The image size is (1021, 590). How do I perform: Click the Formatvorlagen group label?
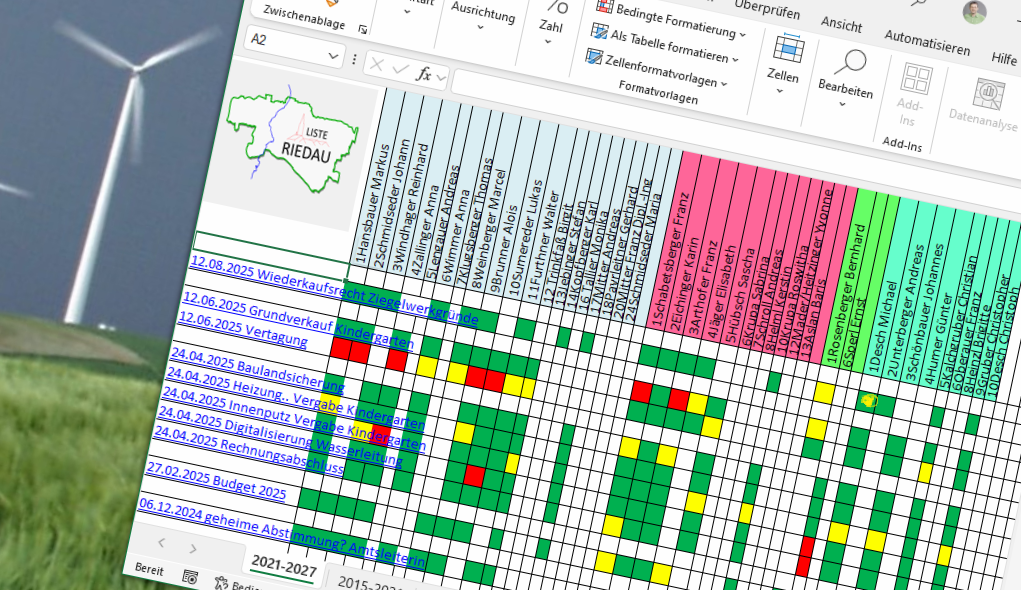(x=658, y=92)
